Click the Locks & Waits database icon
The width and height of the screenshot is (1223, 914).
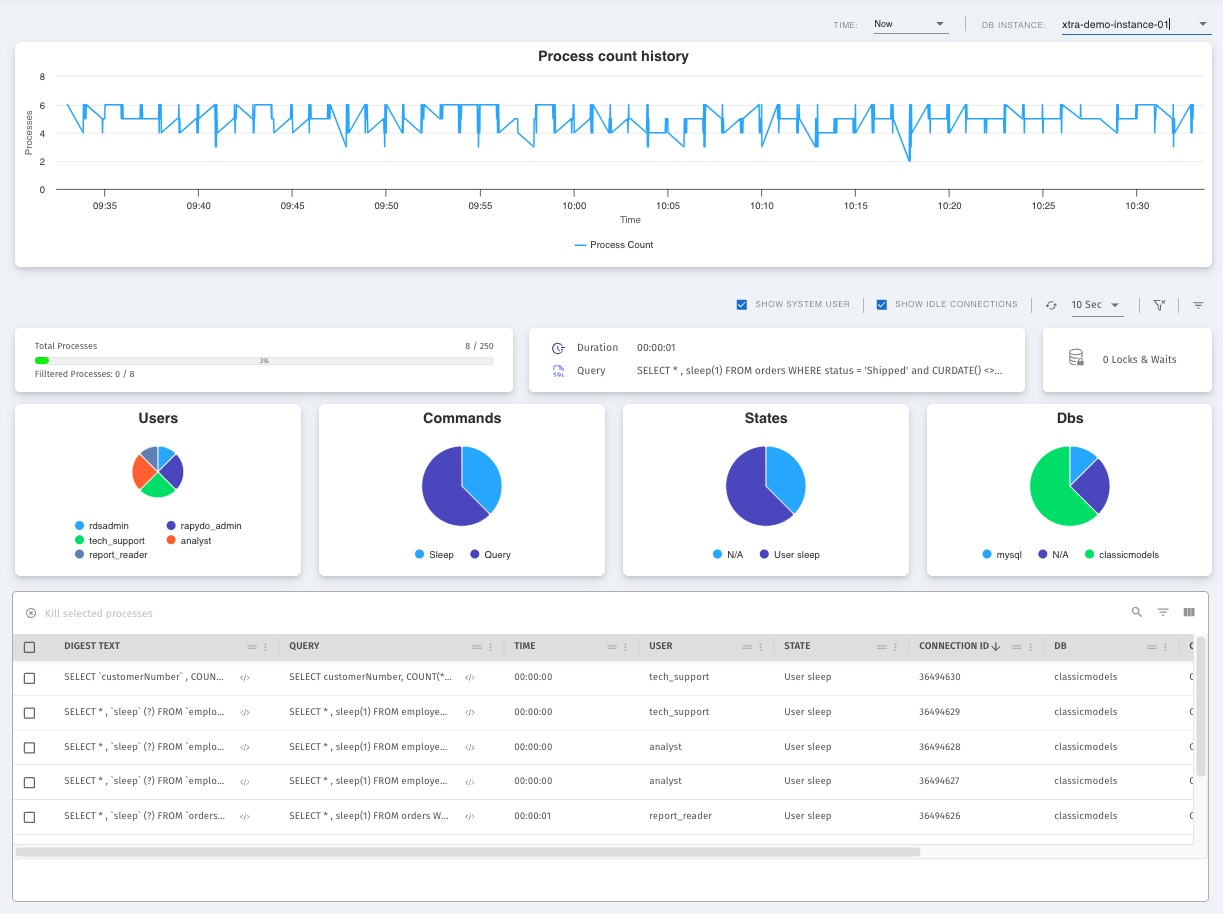click(1076, 358)
